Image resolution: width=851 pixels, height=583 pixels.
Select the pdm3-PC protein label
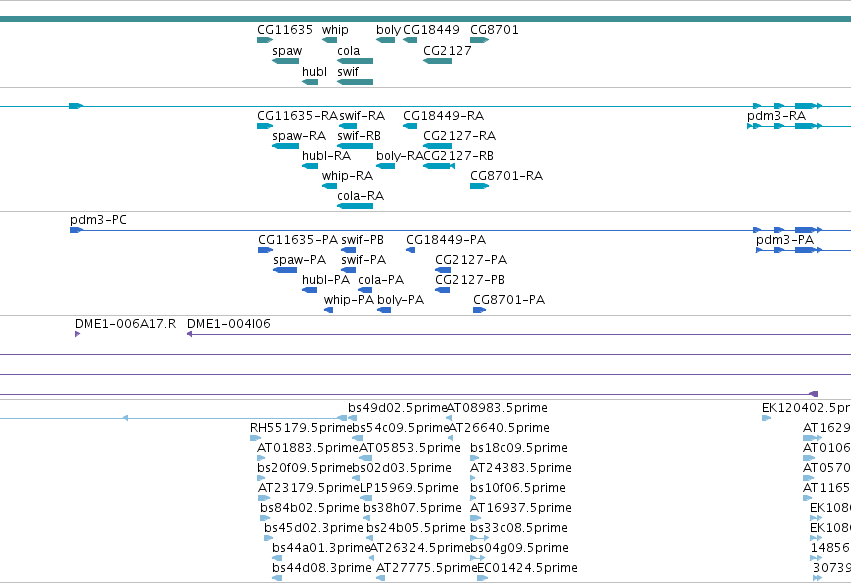pyautogui.click(x=98, y=220)
